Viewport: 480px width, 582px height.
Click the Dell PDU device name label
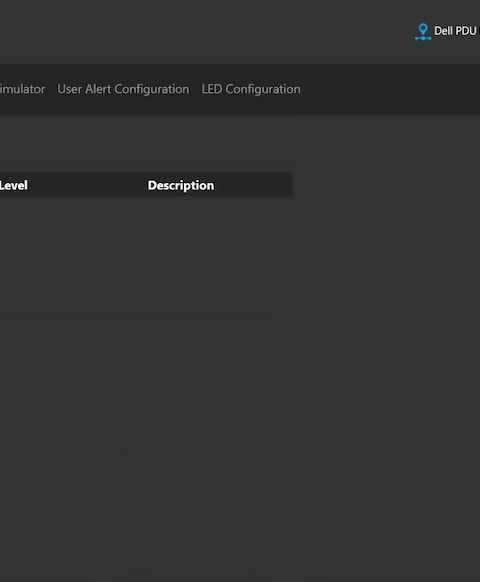(x=457, y=31)
